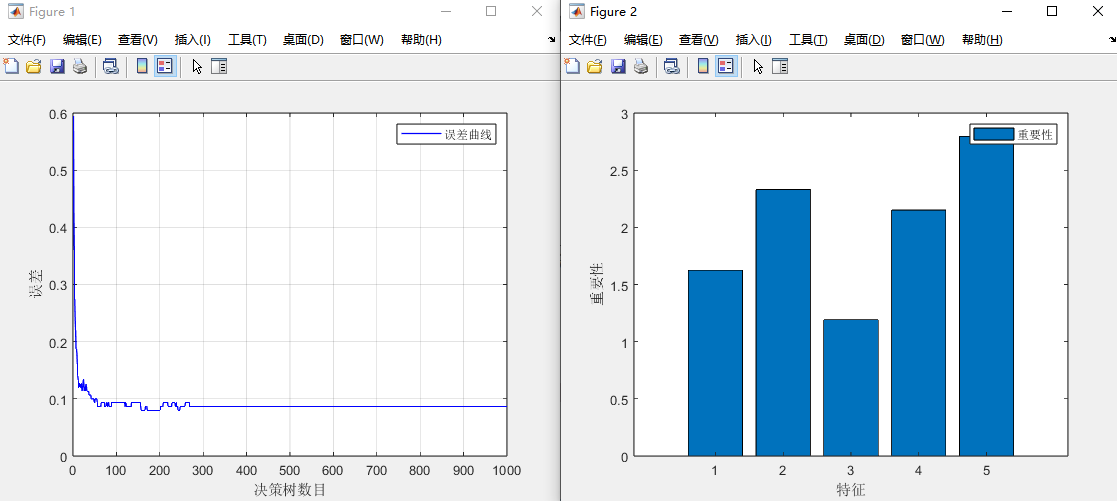Click New Figure icon in Figure 1 toolbar
The width and height of the screenshot is (1117, 501).
coord(11,66)
